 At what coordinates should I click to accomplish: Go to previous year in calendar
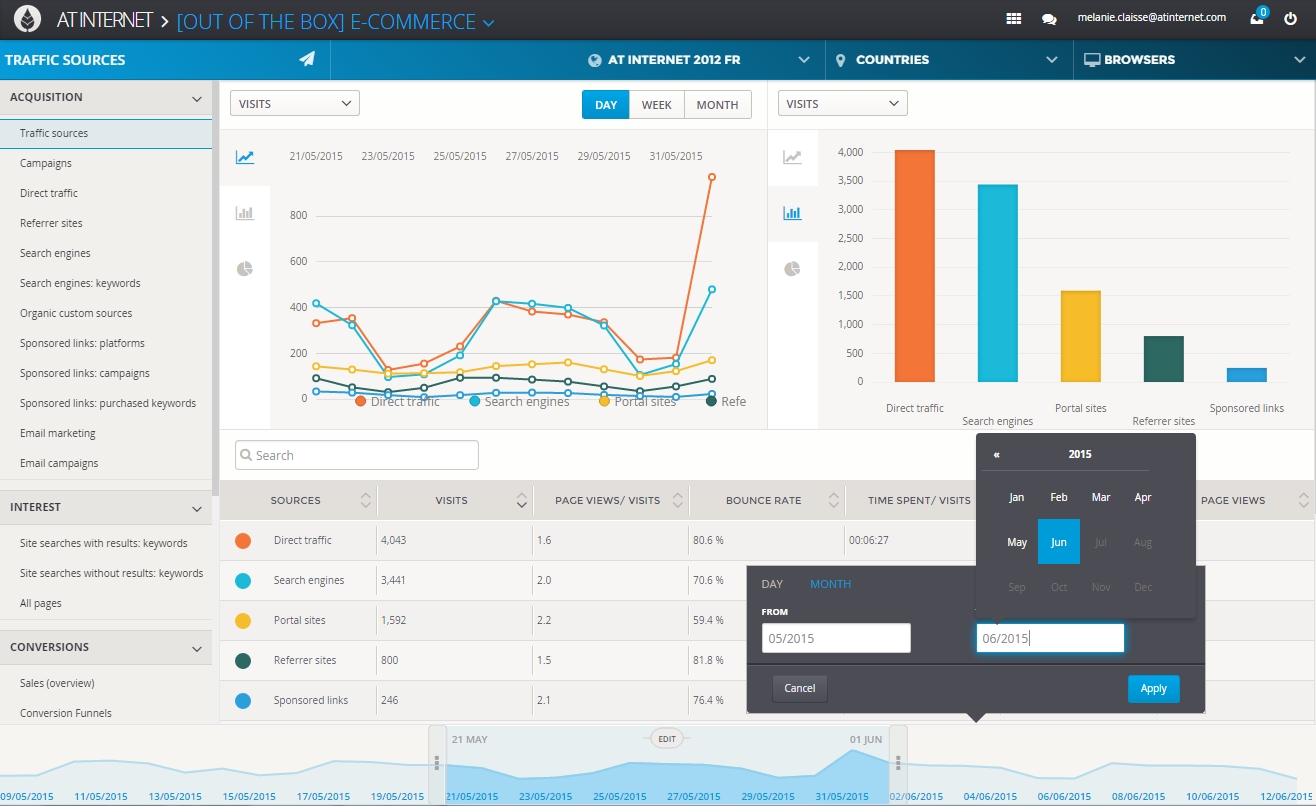[x=997, y=454]
